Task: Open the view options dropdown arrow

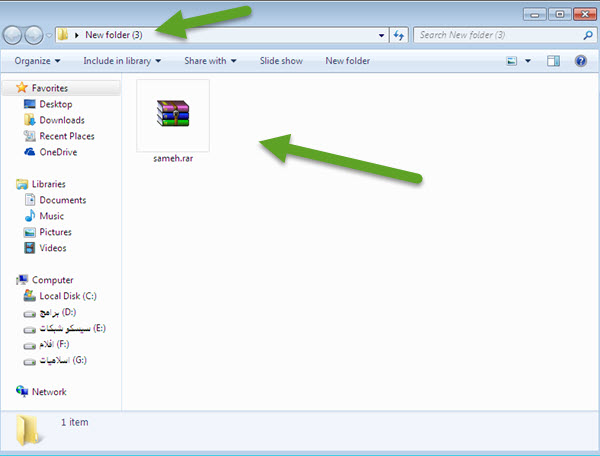Action: click(x=528, y=61)
